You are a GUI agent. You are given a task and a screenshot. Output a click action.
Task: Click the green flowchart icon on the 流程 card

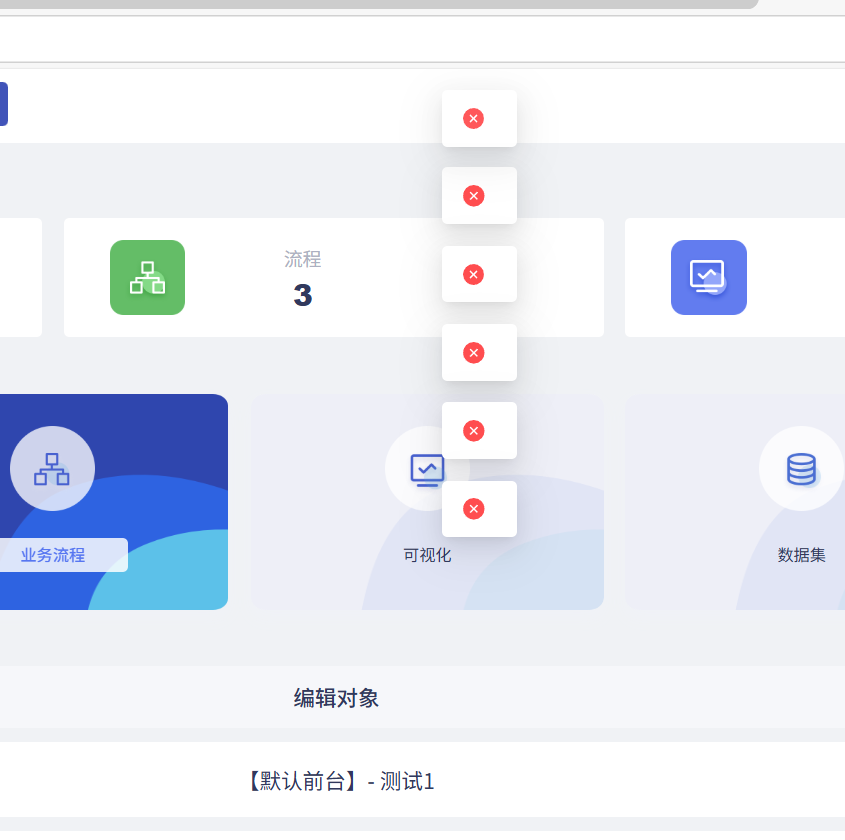pyautogui.click(x=147, y=277)
